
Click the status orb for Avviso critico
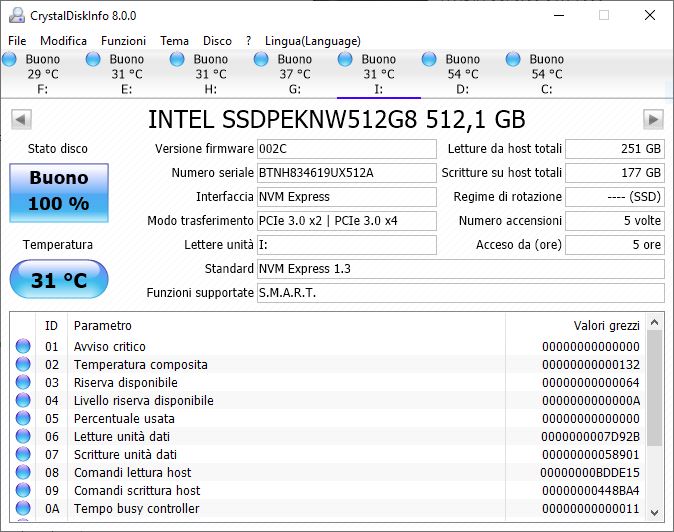[x=23, y=346]
